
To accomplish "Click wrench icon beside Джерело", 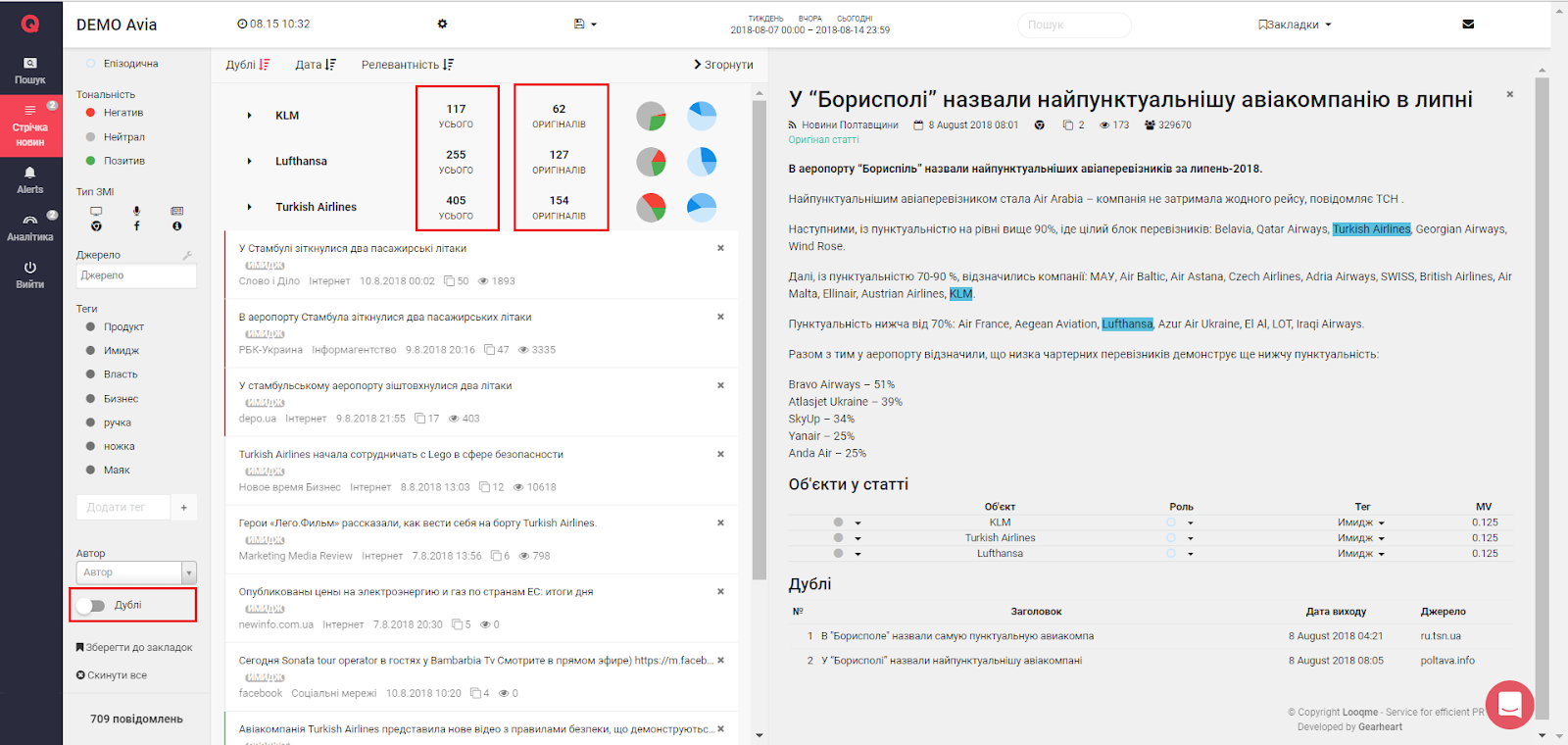I will click(x=187, y=255).
